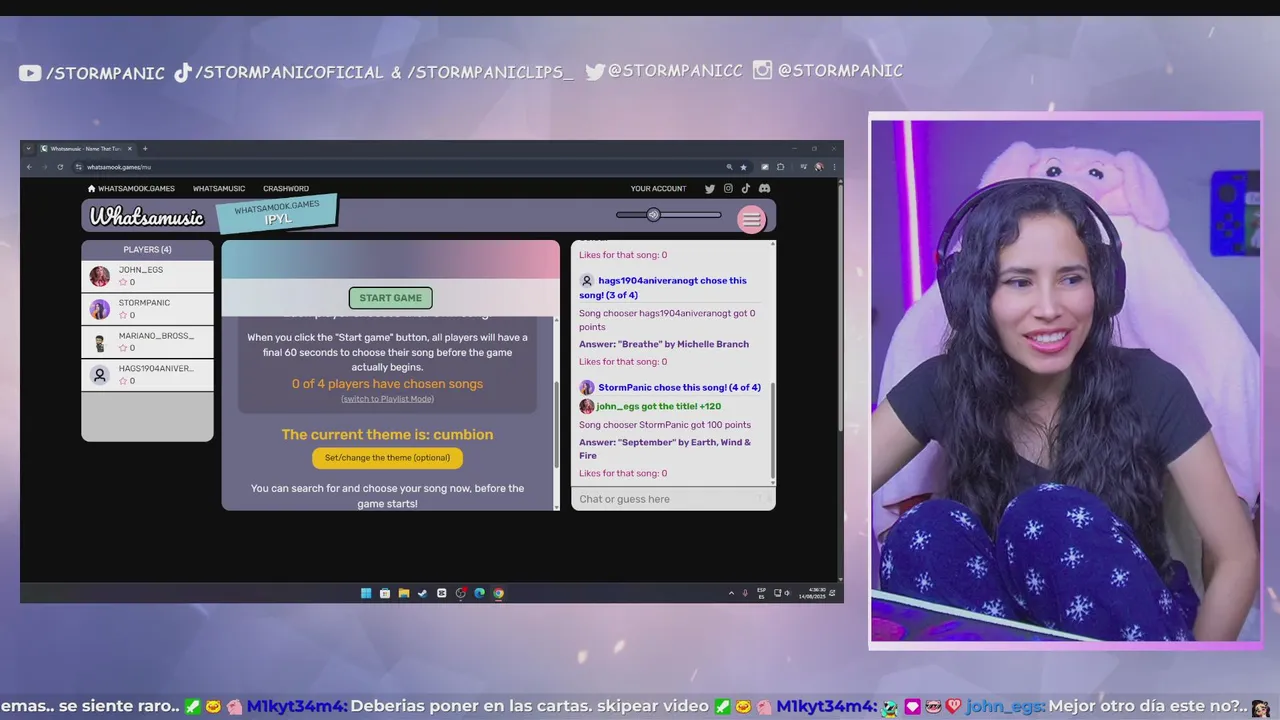Click the Whatsamusic logo

[147, 217]
